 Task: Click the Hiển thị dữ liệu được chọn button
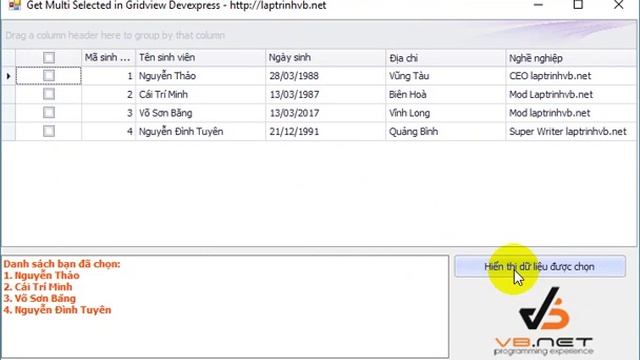click(540, 267)
